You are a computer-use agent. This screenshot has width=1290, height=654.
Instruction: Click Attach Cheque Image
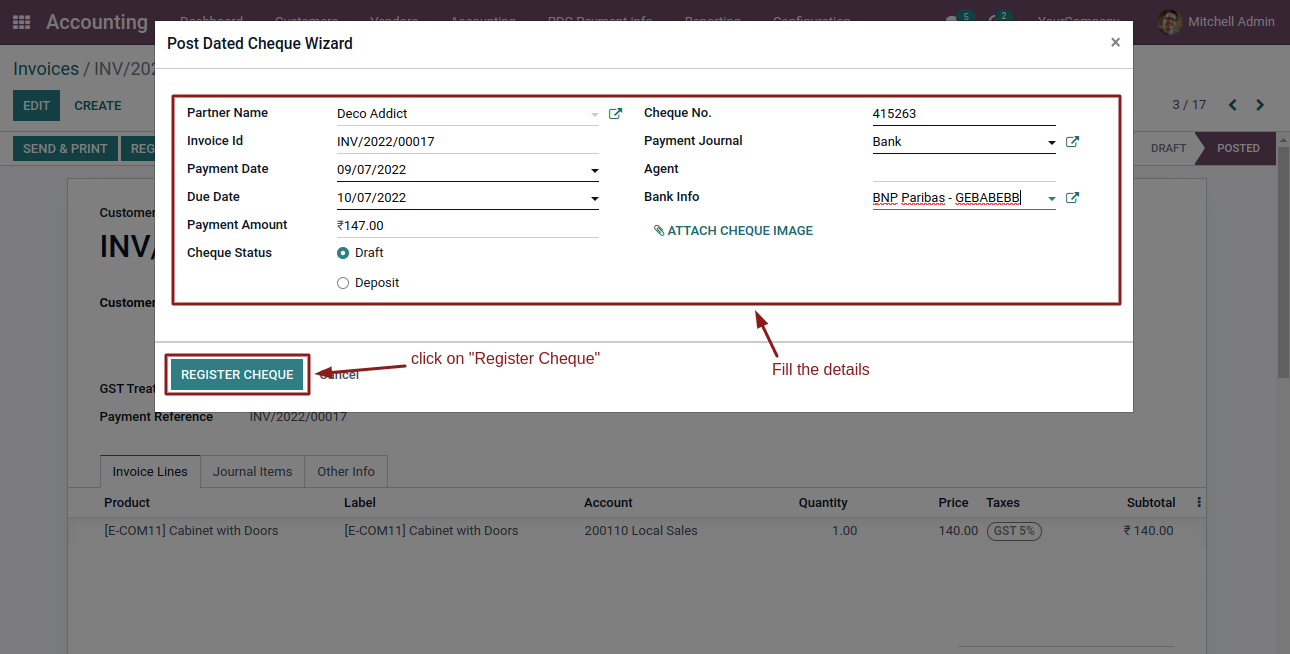pyautogui.click(x=733, y=231)
